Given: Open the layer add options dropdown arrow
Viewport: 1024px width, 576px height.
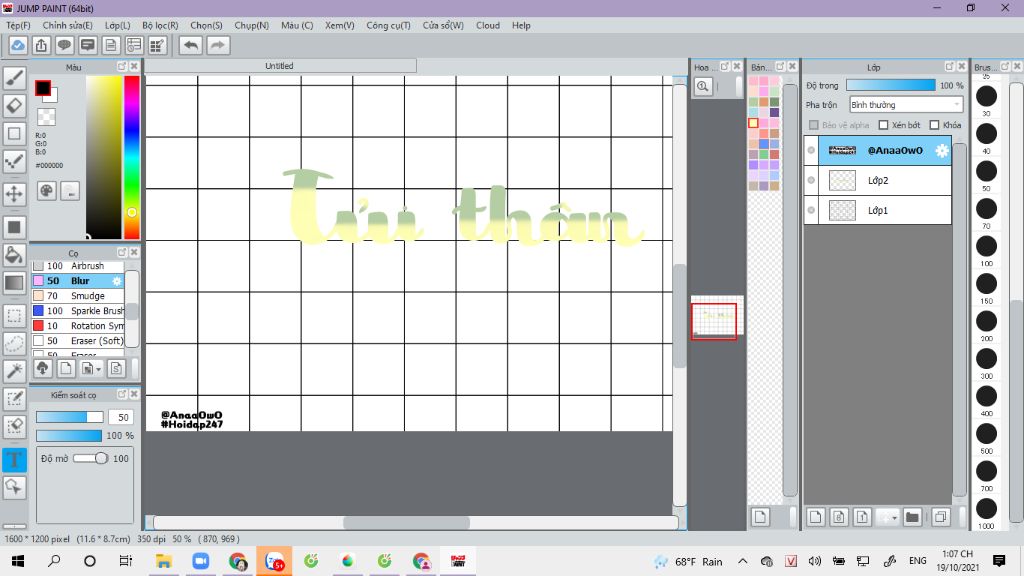Looking at the screenshot, I should click(894, 518).
